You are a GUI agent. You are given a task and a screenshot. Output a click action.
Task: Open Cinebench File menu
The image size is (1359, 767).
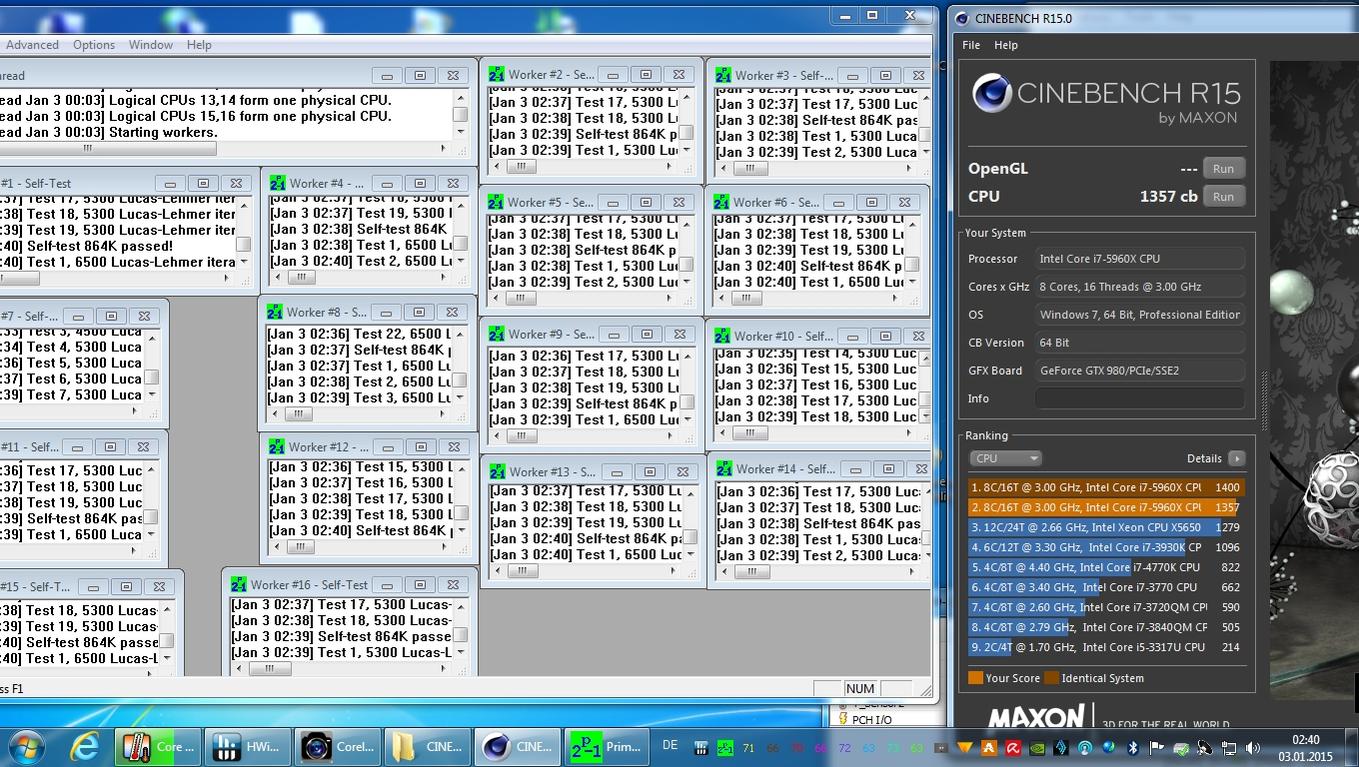point(971,45)
